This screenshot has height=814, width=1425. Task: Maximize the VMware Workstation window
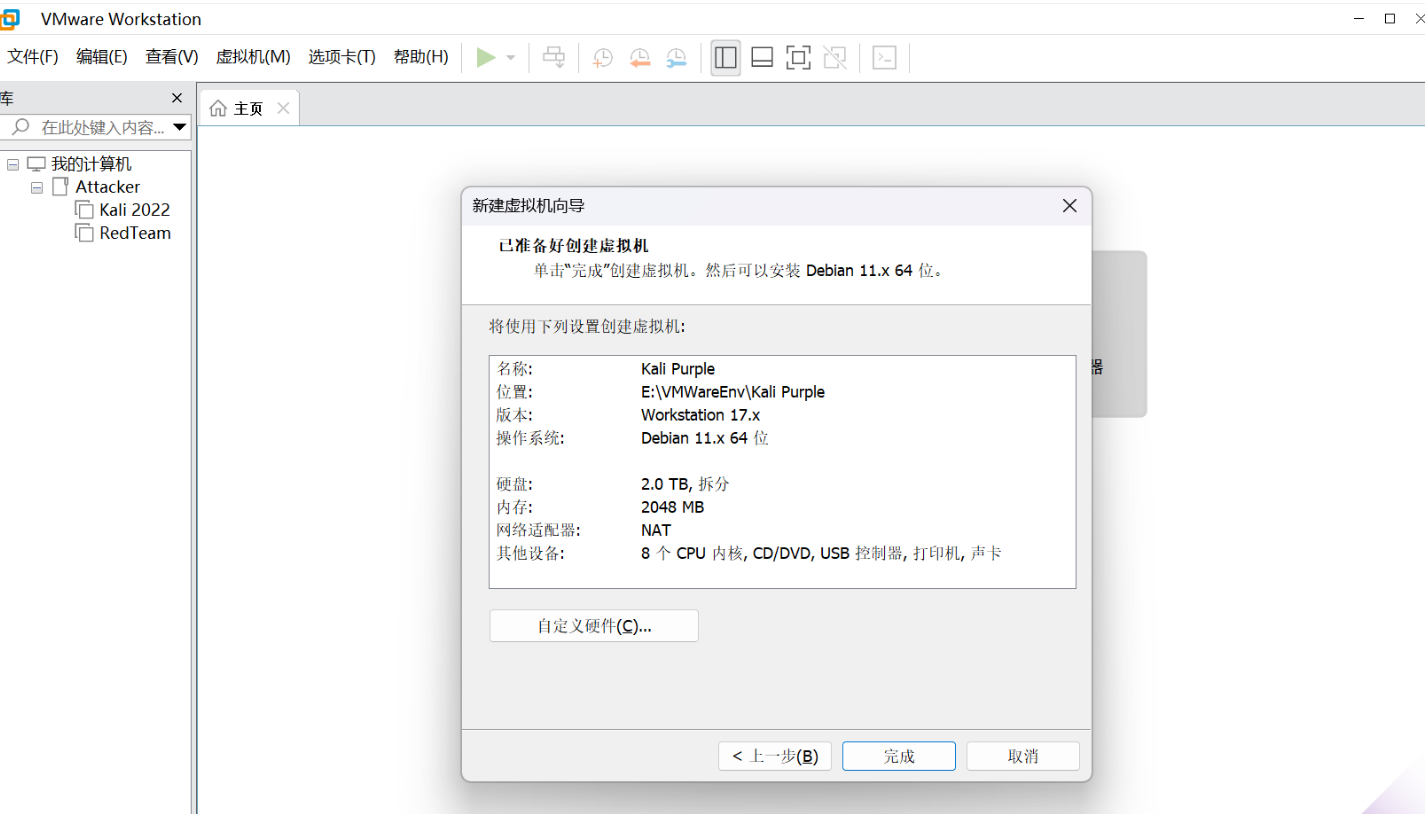[x=1390, y=18]
